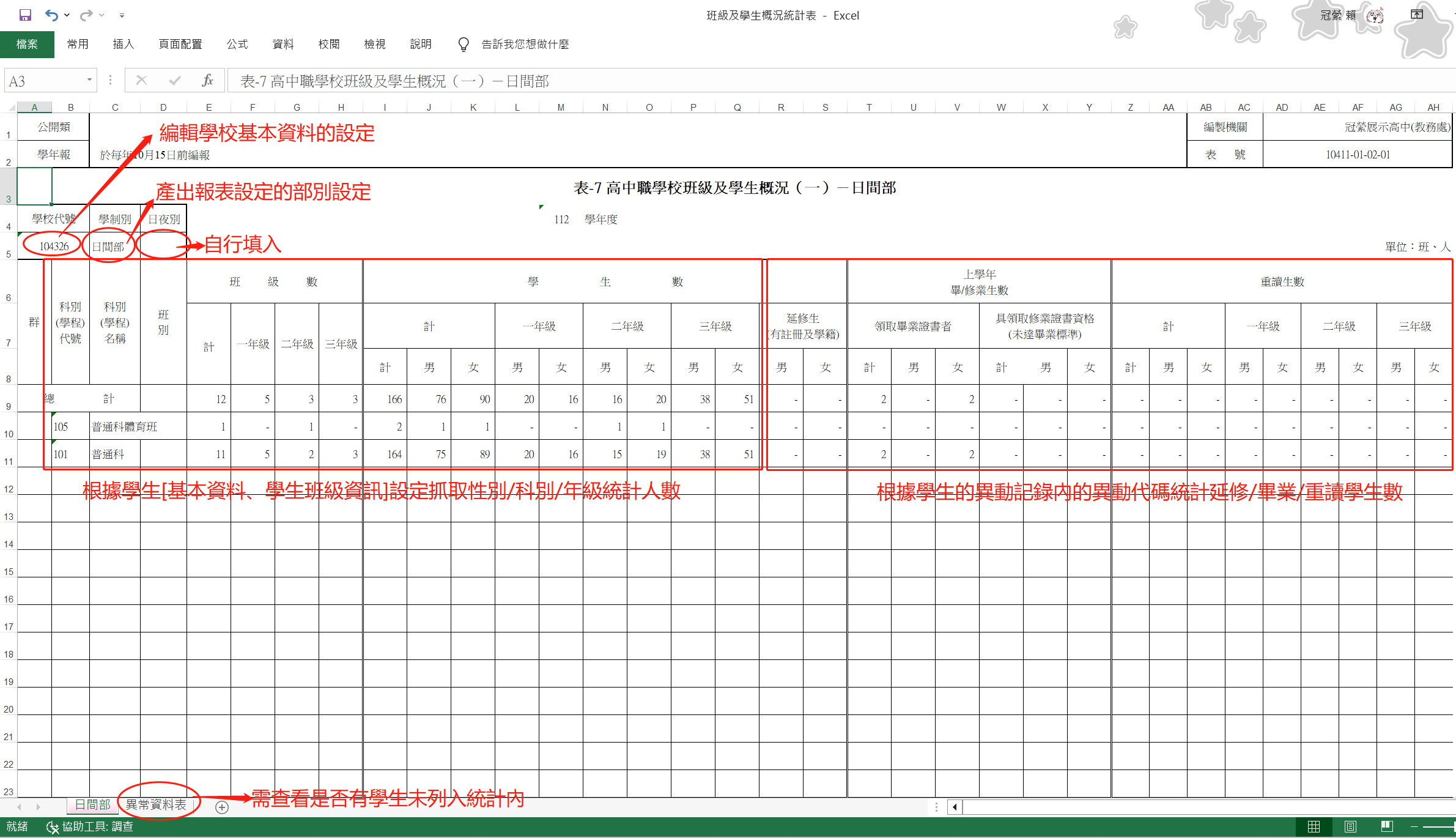Image resolution: width=1456 pixels, height=838 pixels.
Task: Open the Redo history dropdown arrow
Action: tap(102, 15)
